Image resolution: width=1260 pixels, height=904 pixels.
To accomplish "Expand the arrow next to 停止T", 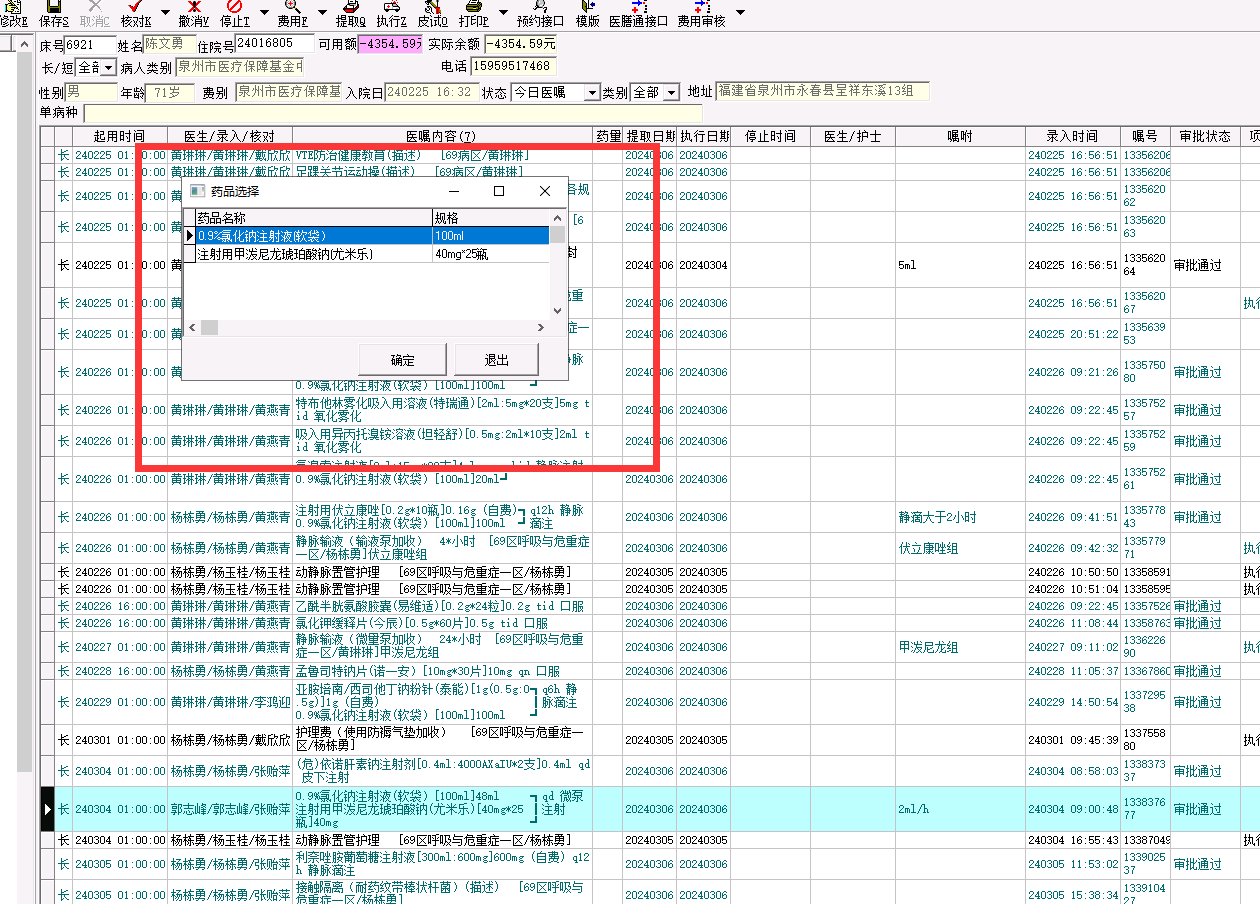I will point(263,12).
